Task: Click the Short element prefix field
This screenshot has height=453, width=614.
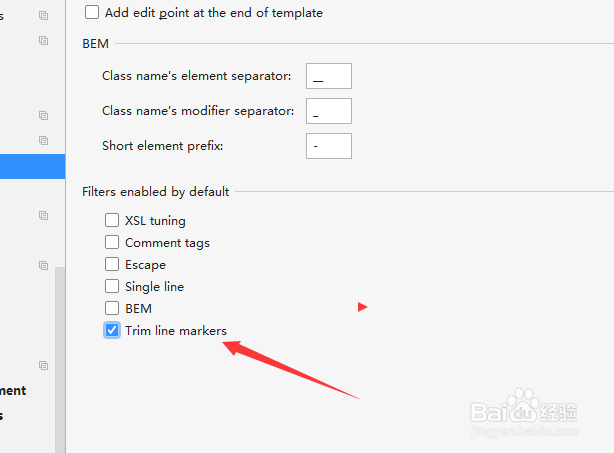Action: click(x=328, y=146)
